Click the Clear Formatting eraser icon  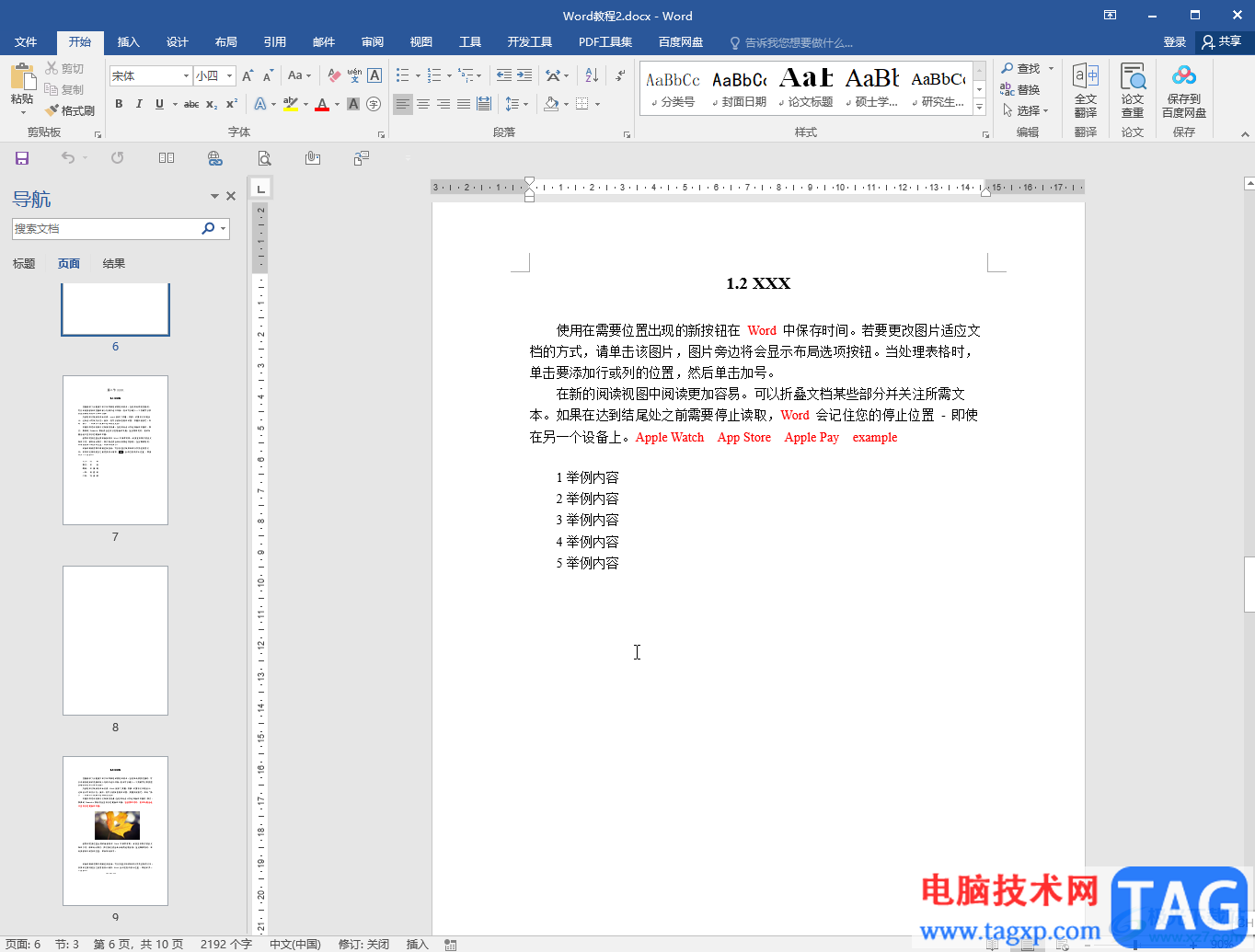tap(334, 75)
